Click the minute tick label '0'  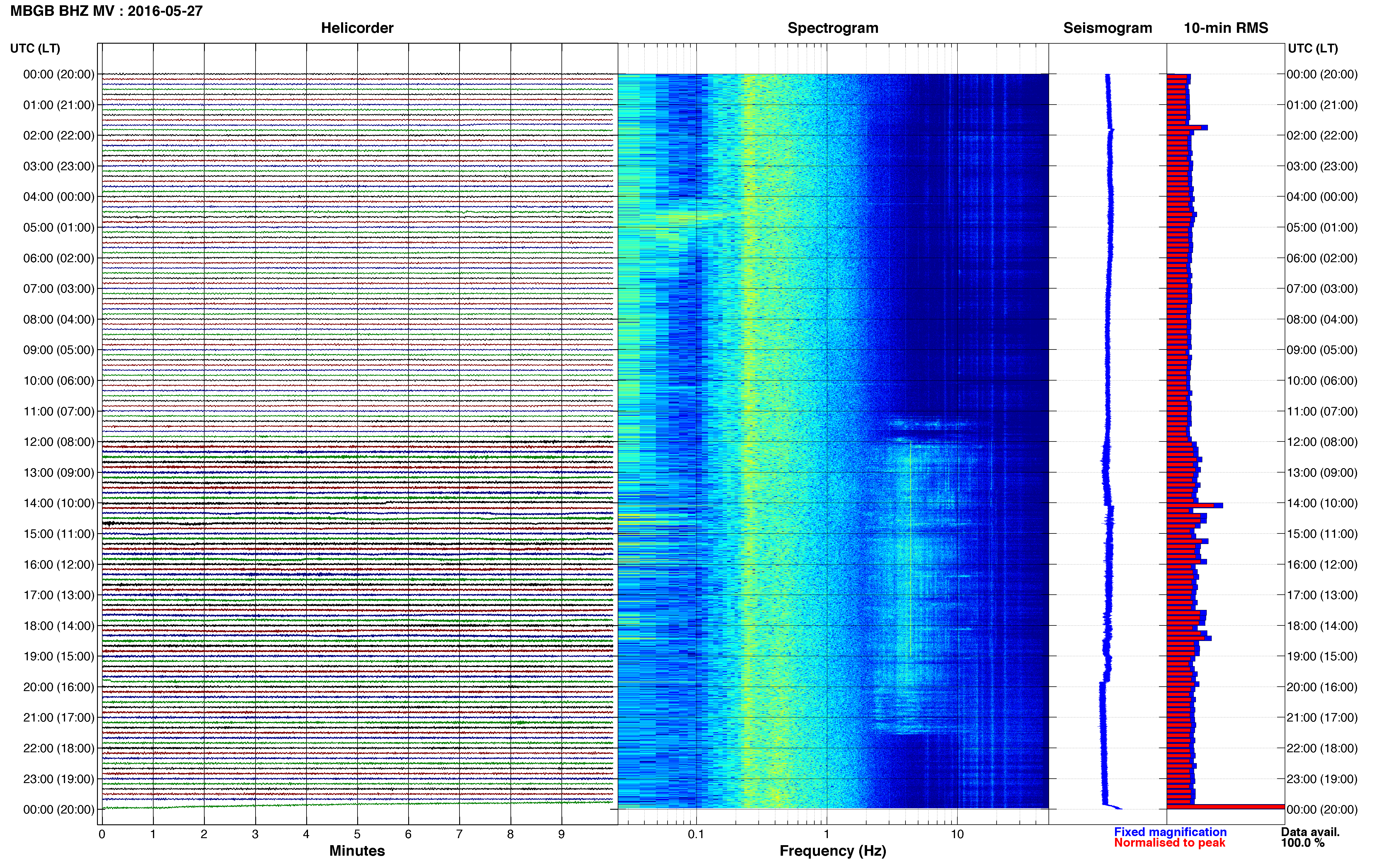(102, 834)
